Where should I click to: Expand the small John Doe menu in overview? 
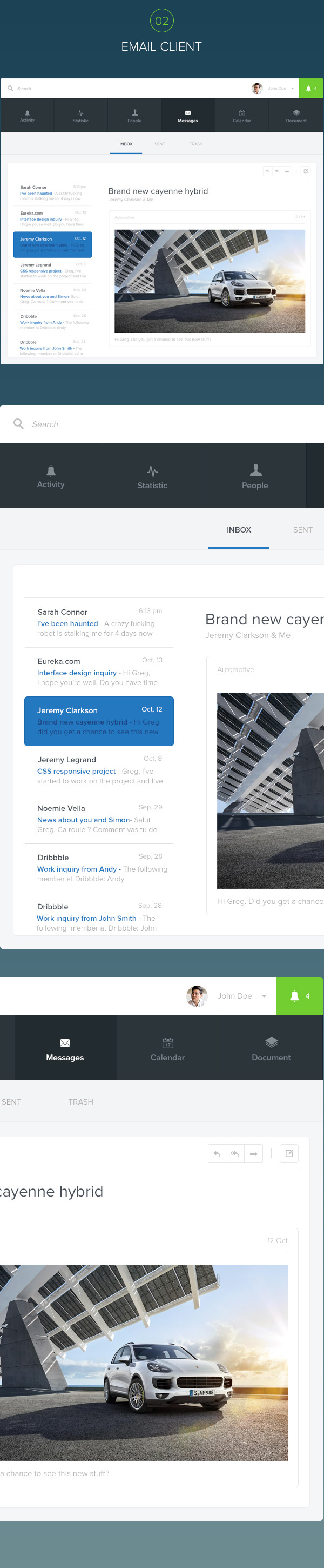(x=292, y=89)
